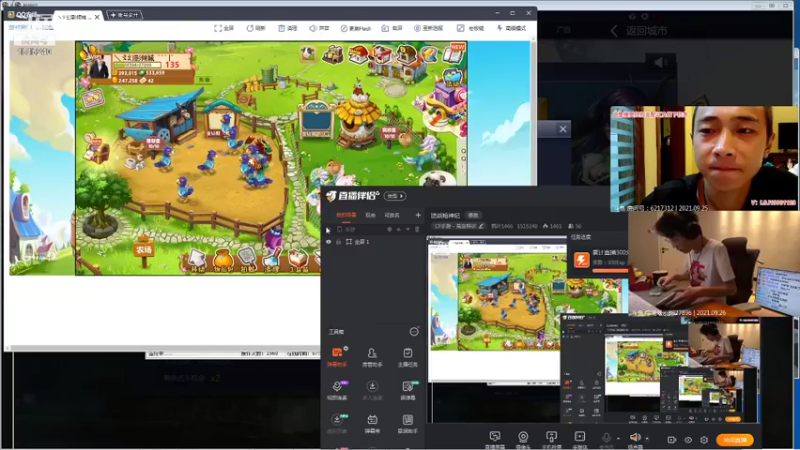Open the member dropdown beside streaming companion logo

pyautogui.click(x=395, y=196)
